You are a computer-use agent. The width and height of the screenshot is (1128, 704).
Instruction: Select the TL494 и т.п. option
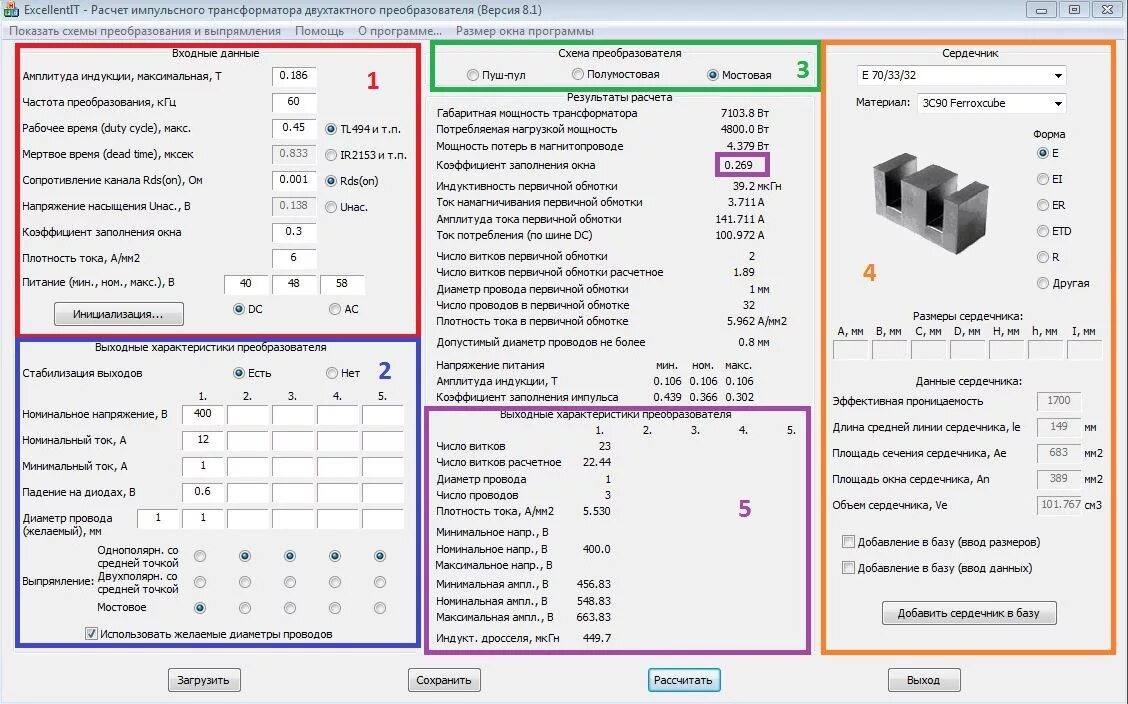coord(331,129)
